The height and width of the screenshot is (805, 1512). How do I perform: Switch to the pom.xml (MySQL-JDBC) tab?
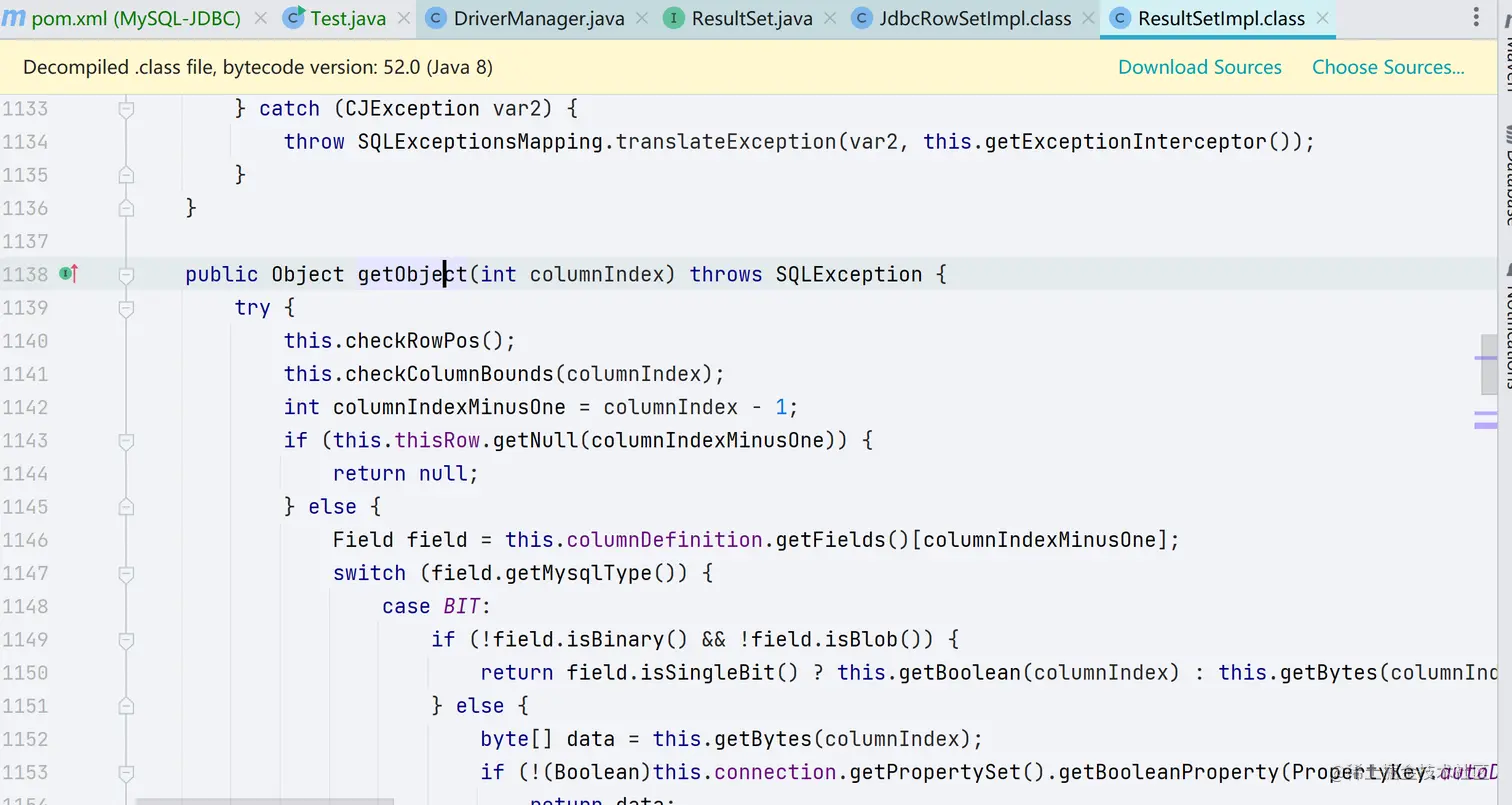123,18
